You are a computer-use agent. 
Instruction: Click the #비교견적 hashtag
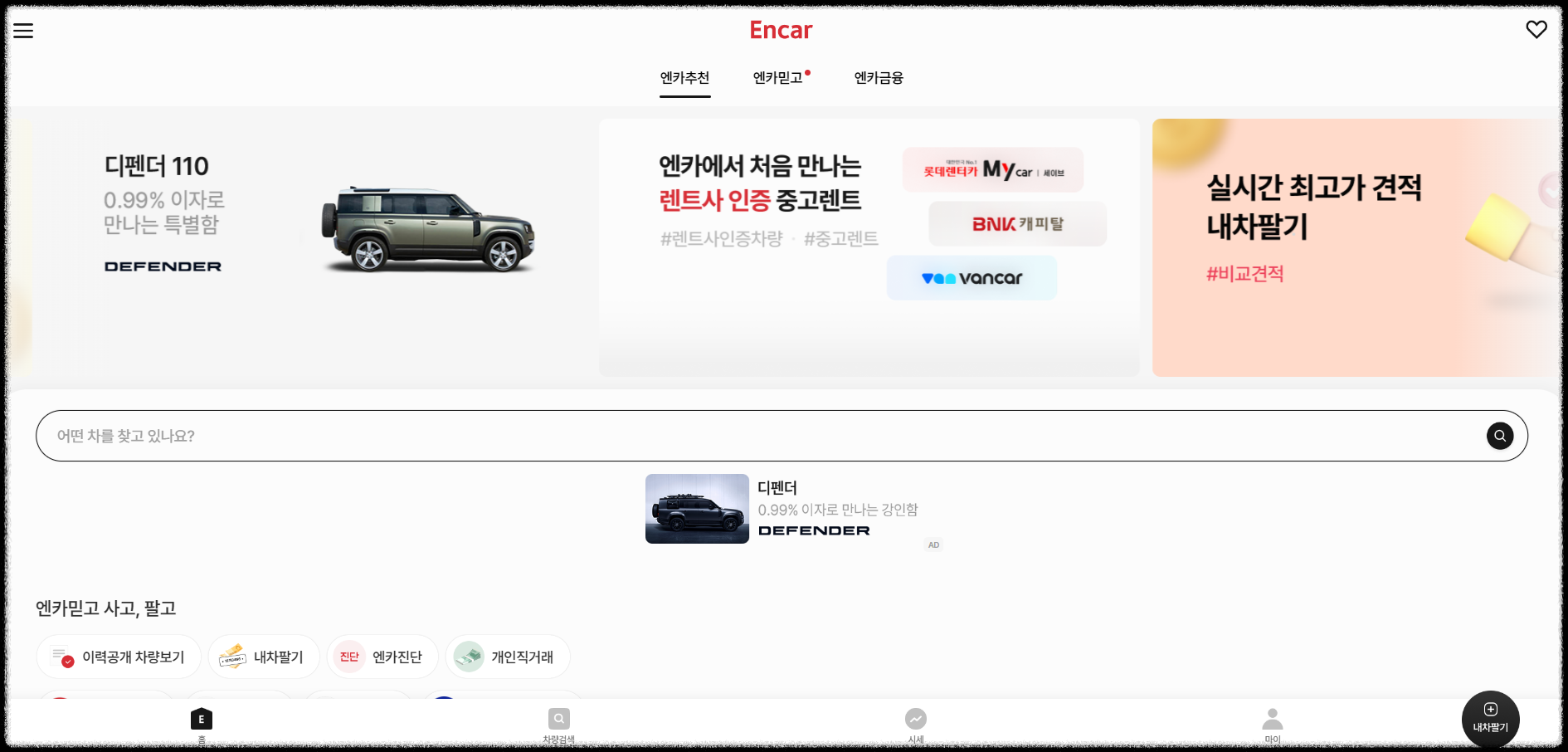click(x=1244, y=274)
